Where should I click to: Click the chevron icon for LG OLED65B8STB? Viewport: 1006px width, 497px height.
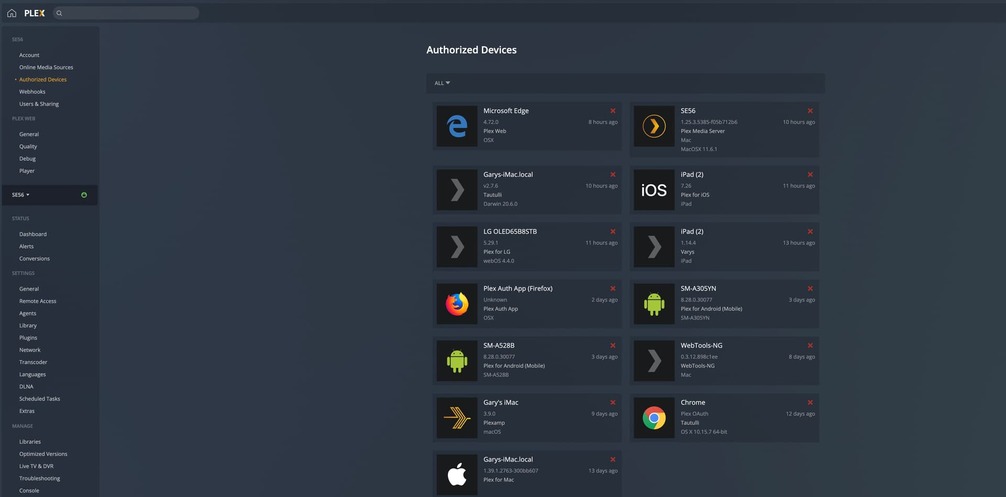tap(457, 247)
